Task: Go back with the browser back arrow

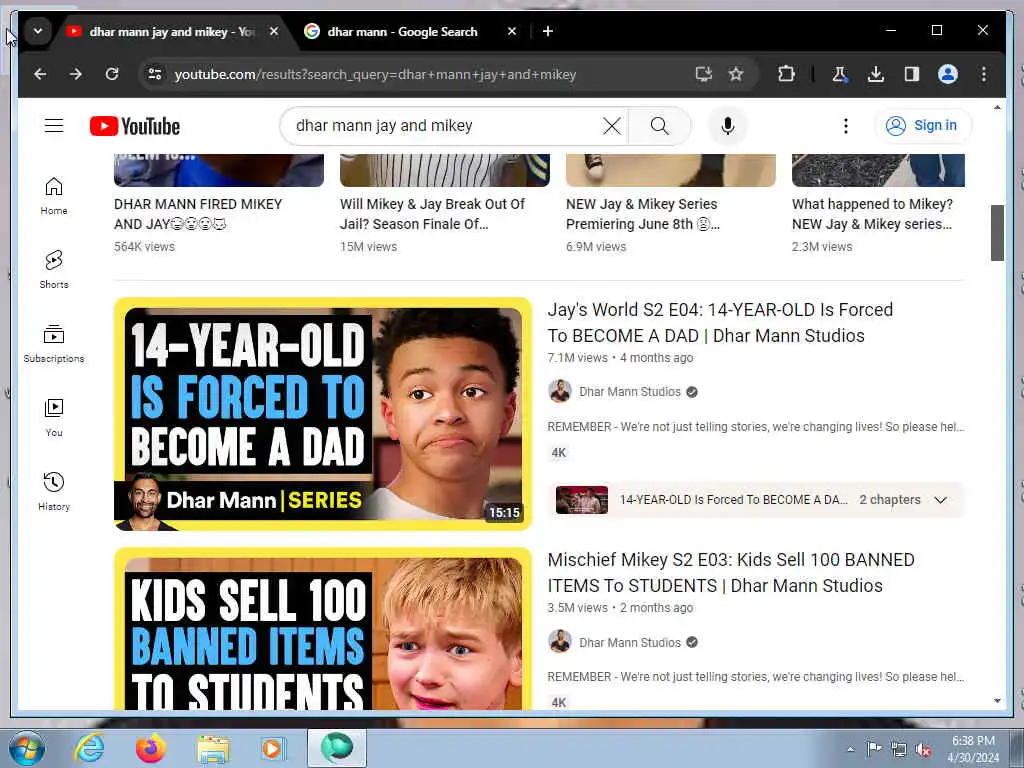Action: pos(40,74)
